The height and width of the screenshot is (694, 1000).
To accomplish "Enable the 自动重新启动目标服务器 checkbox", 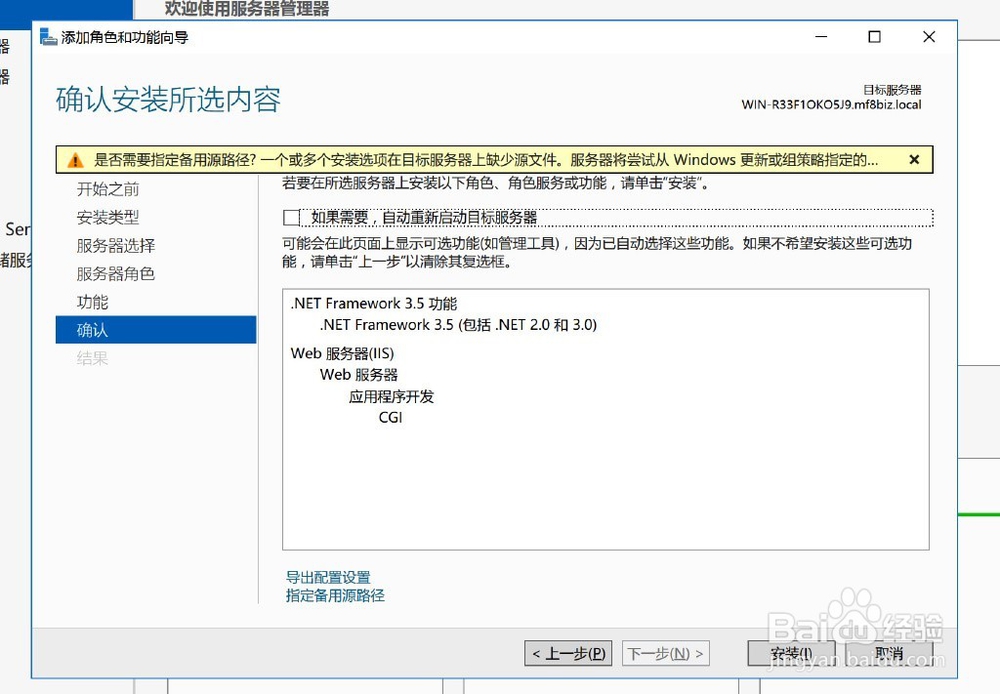I will pyautogui.click(x=290, y=217).
